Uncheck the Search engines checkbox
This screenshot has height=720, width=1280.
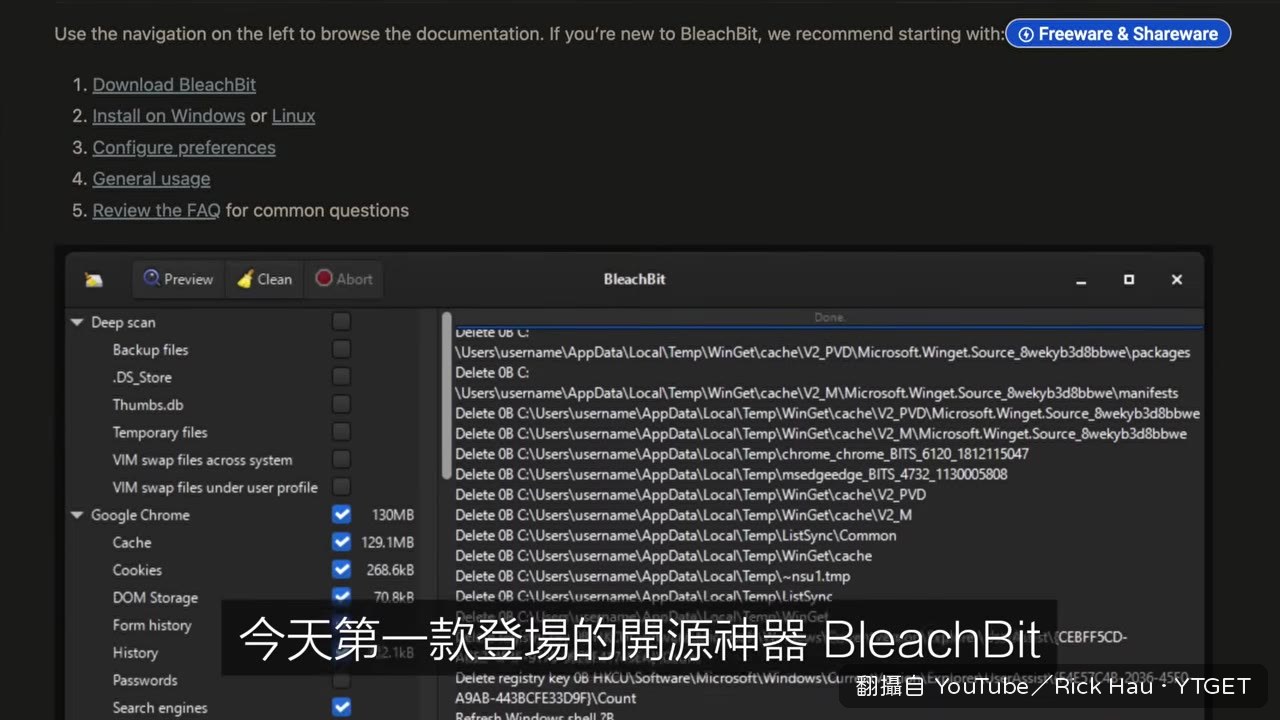point(342,707)
